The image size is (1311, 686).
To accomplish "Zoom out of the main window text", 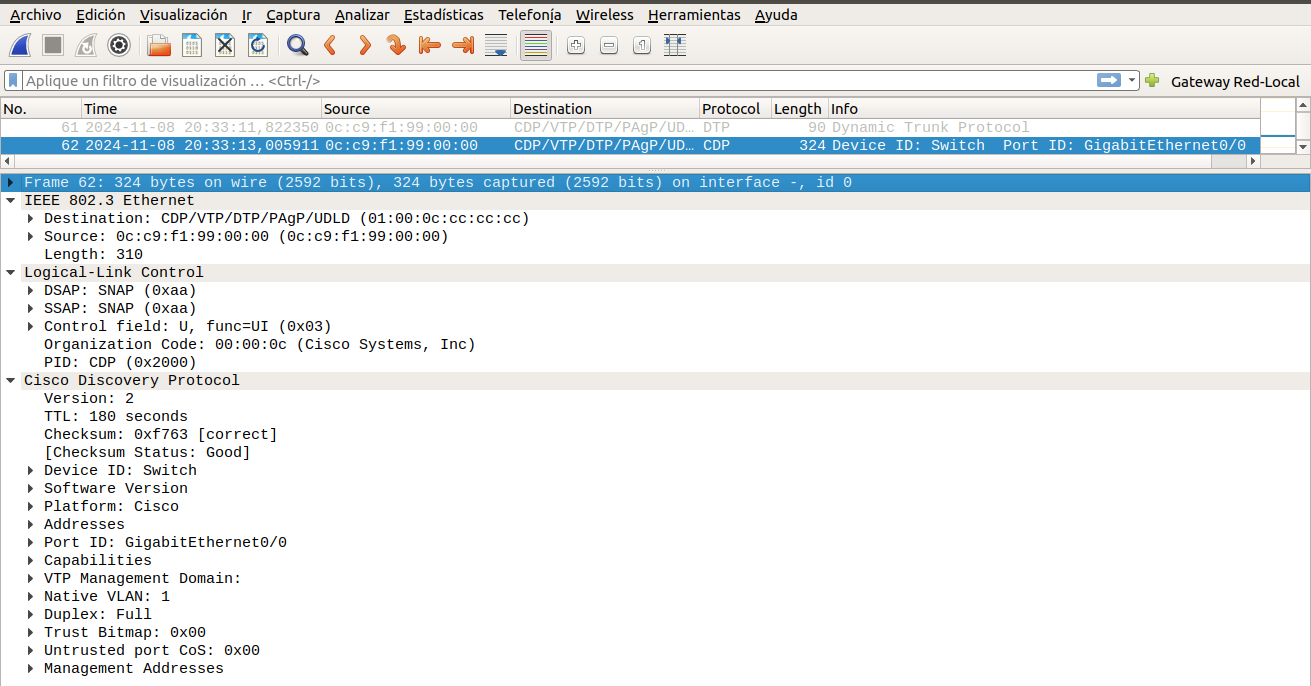I will click(x=609, y=45).
